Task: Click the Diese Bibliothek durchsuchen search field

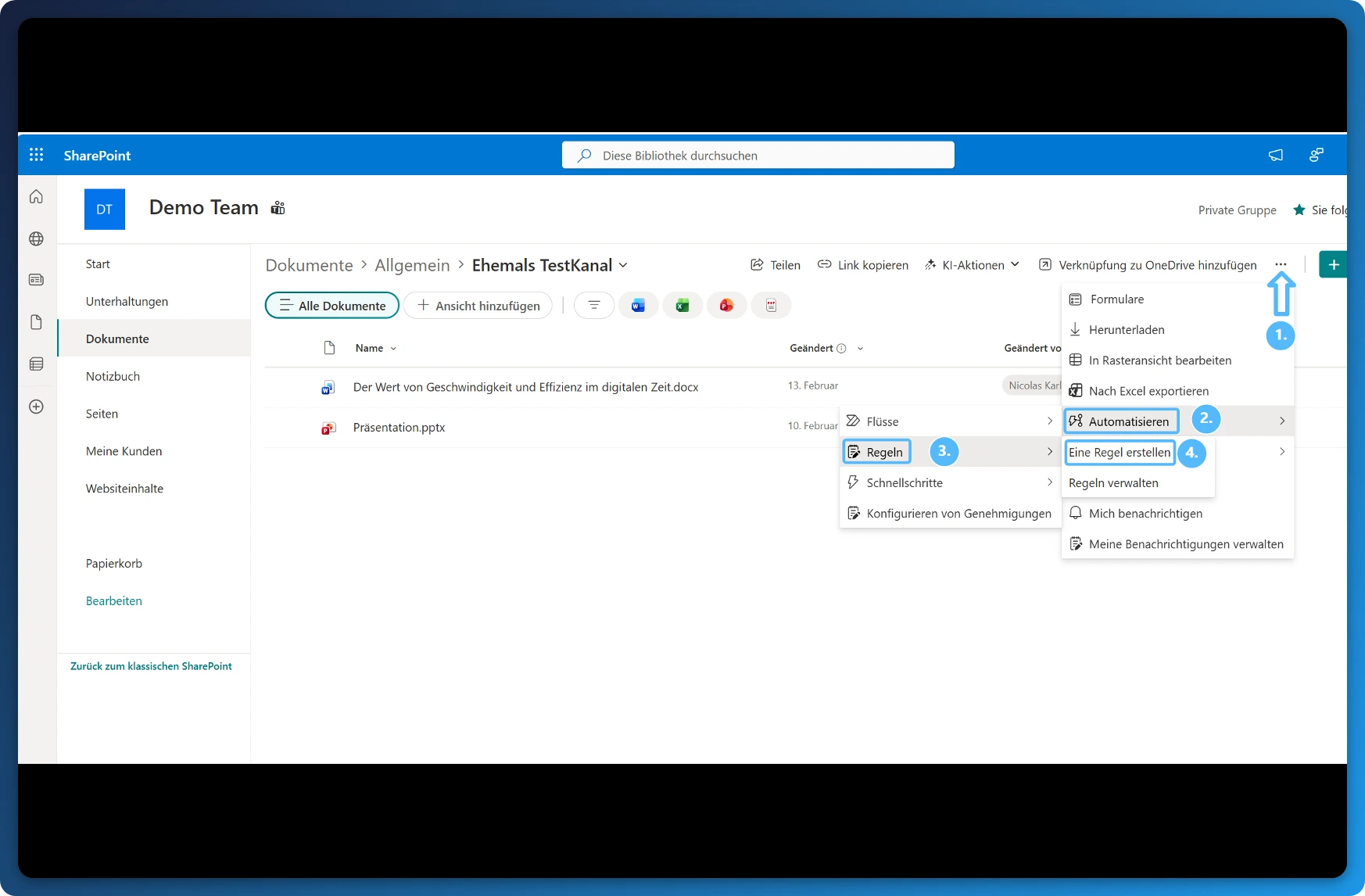Action: pyautogui.click(x=758, y=155)
